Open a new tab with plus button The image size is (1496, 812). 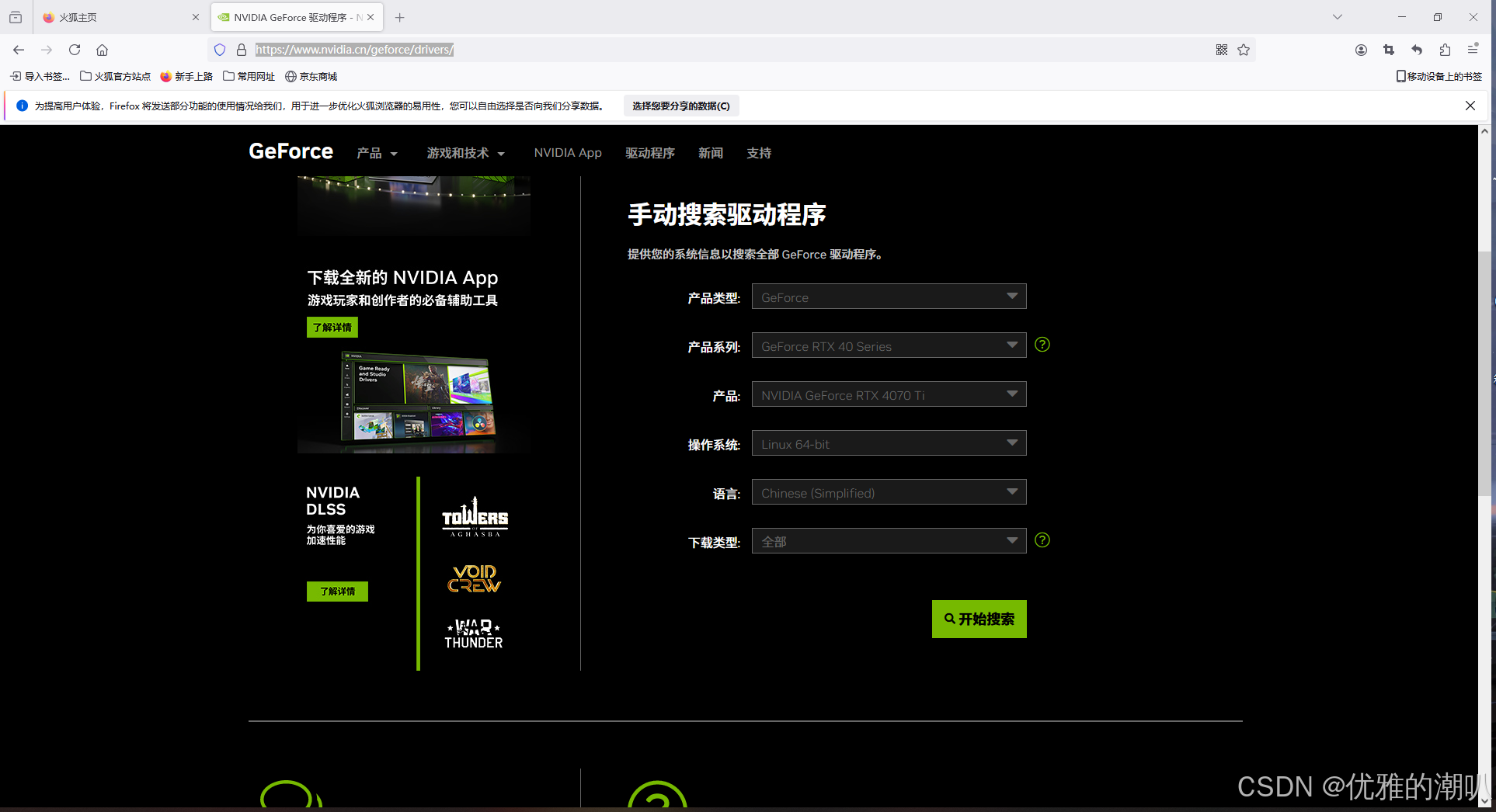(x=399, y=17)
